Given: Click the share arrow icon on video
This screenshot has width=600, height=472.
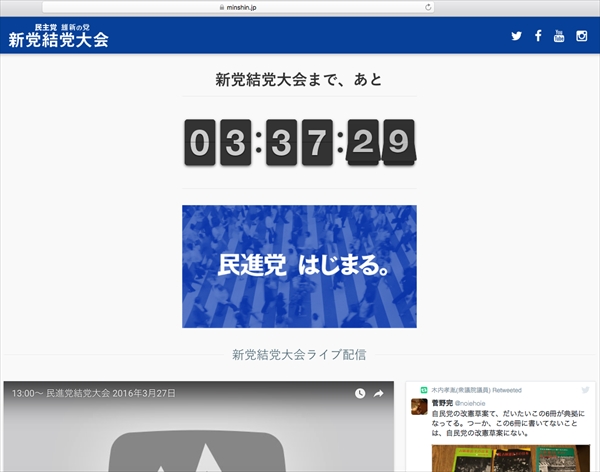Looking at the screenshot, I should coord(380,394).
